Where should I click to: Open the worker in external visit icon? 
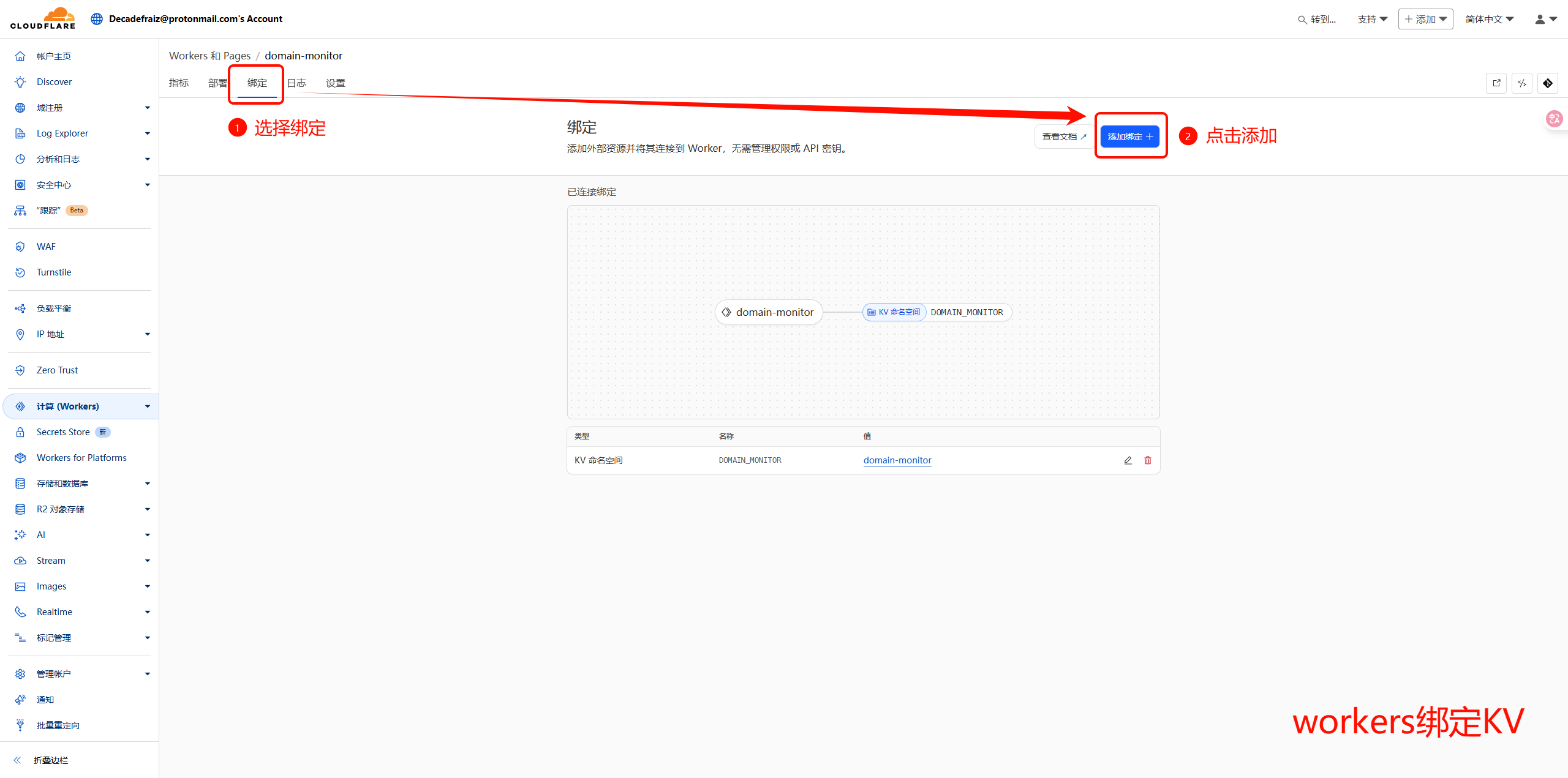1496,83
